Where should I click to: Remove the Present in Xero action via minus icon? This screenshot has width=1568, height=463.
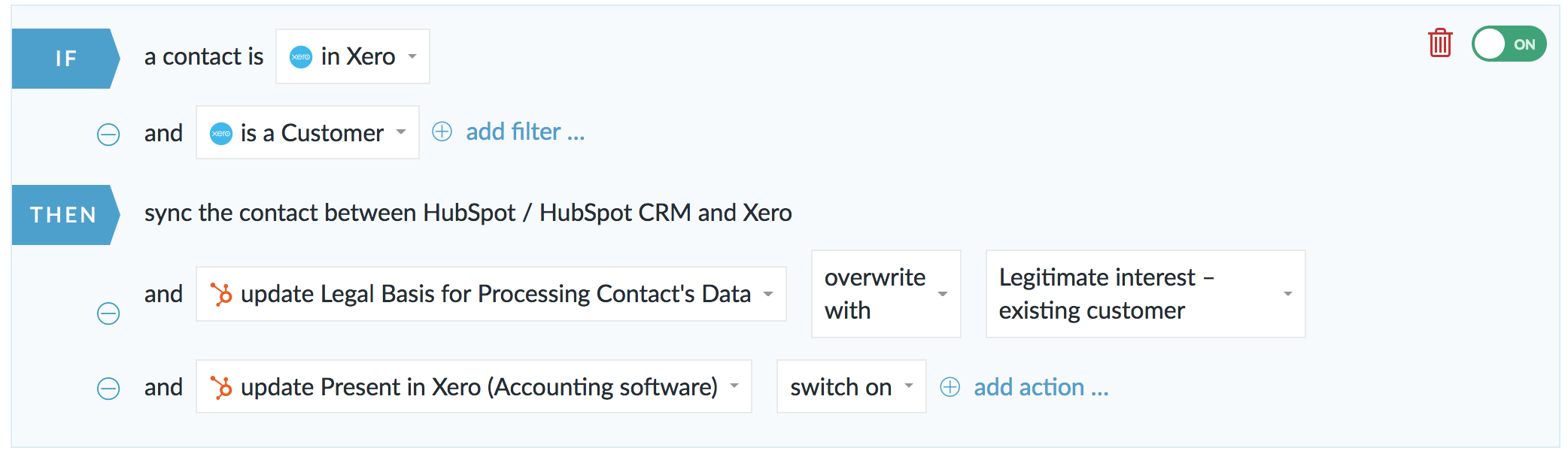pyautogui.click(x=108, y=389)
